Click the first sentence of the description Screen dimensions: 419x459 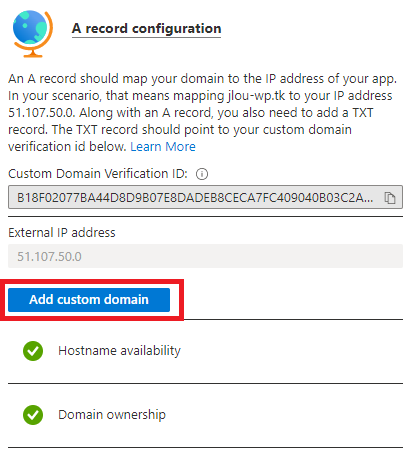coord(203,79)
